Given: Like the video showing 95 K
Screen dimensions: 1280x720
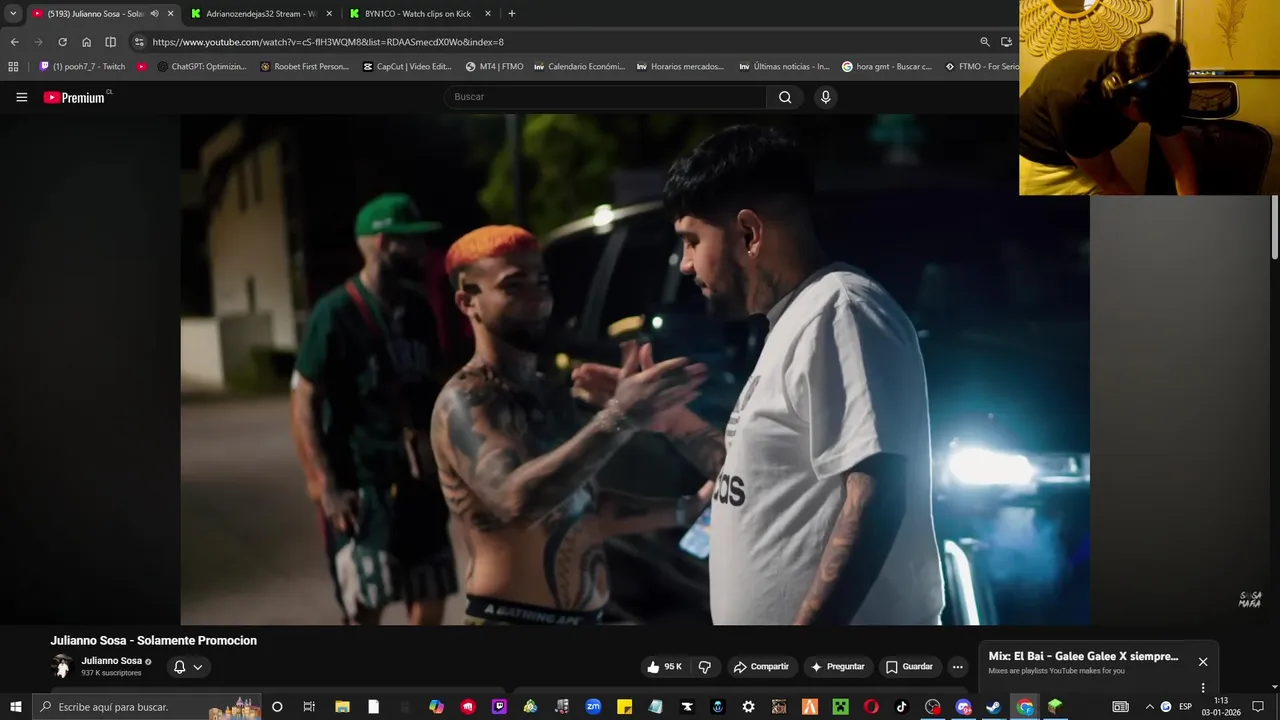Looking at the screenshot, I should (664, 667).
